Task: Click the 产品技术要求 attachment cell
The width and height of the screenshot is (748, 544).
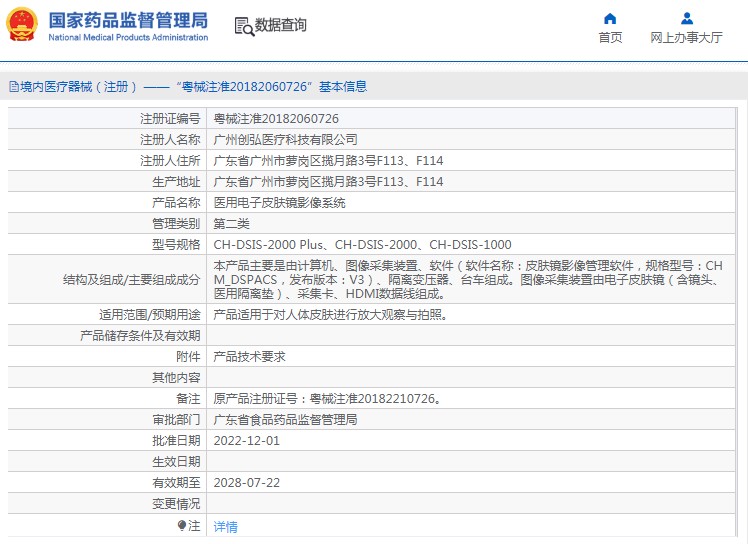Action: pyautogui.click(x=249, y=357)
